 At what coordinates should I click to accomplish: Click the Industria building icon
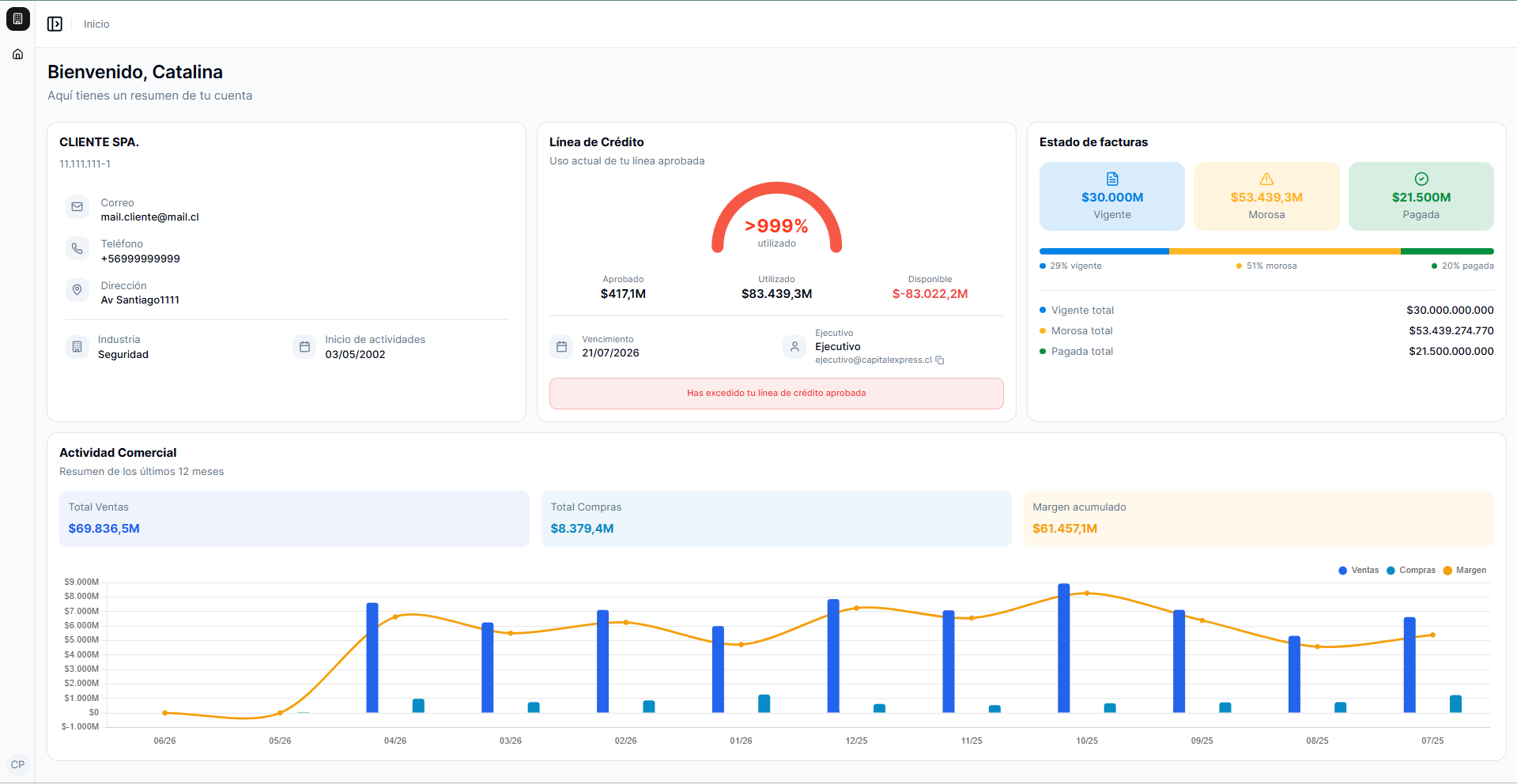pos(77,346)
